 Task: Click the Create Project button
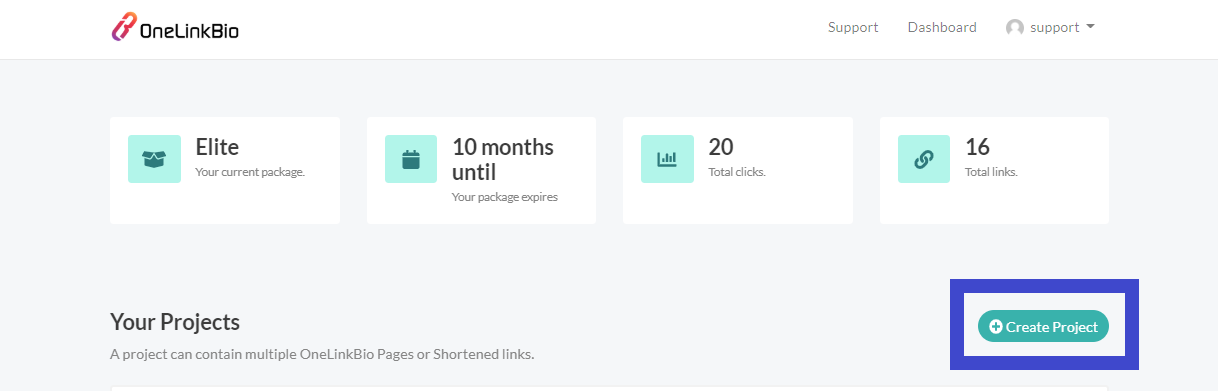(1043, 327)
